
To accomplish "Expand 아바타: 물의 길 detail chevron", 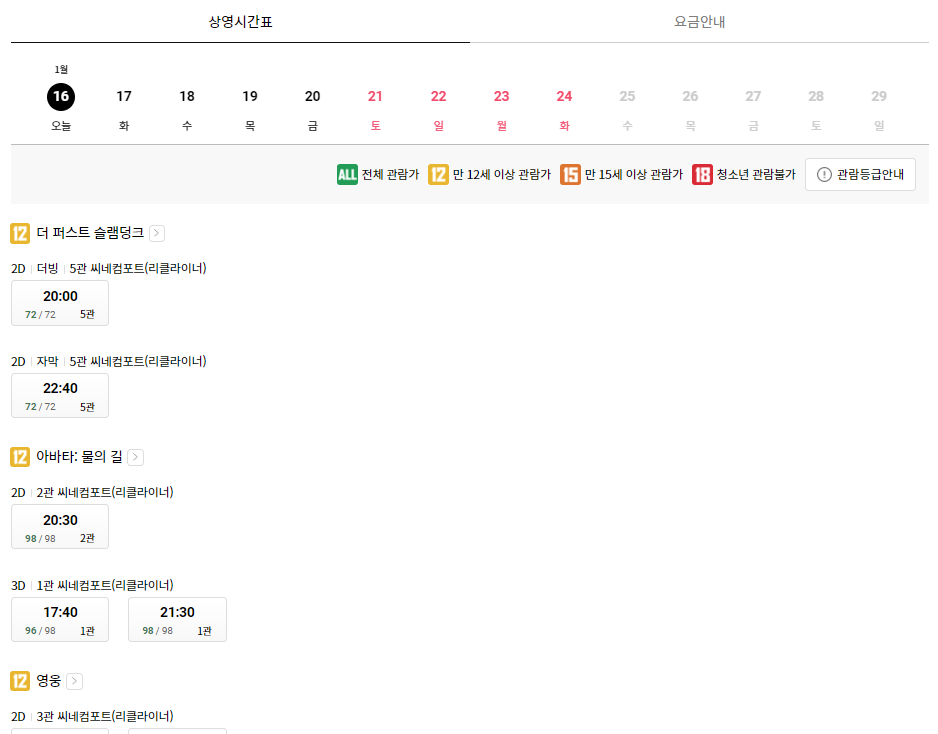I will coord(136,457).
